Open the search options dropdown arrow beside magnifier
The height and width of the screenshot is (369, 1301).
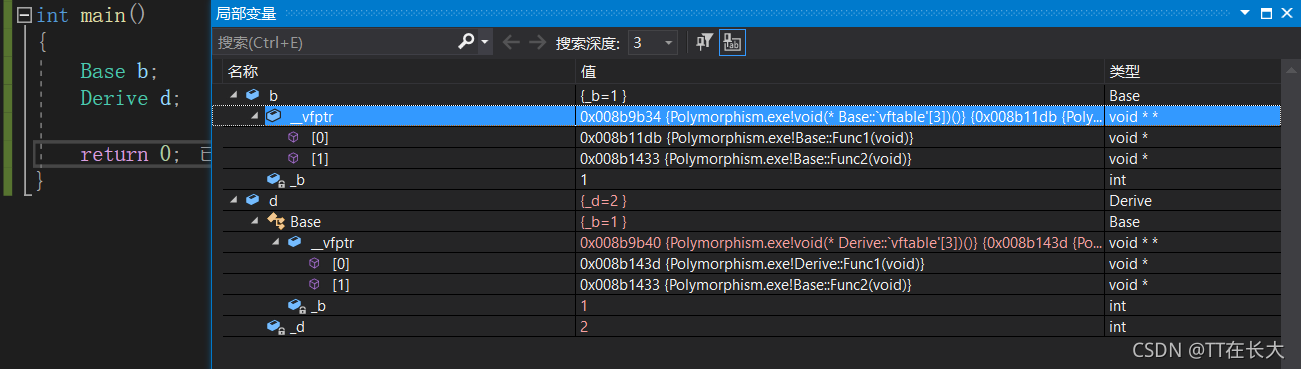click(x=485, y=42)
